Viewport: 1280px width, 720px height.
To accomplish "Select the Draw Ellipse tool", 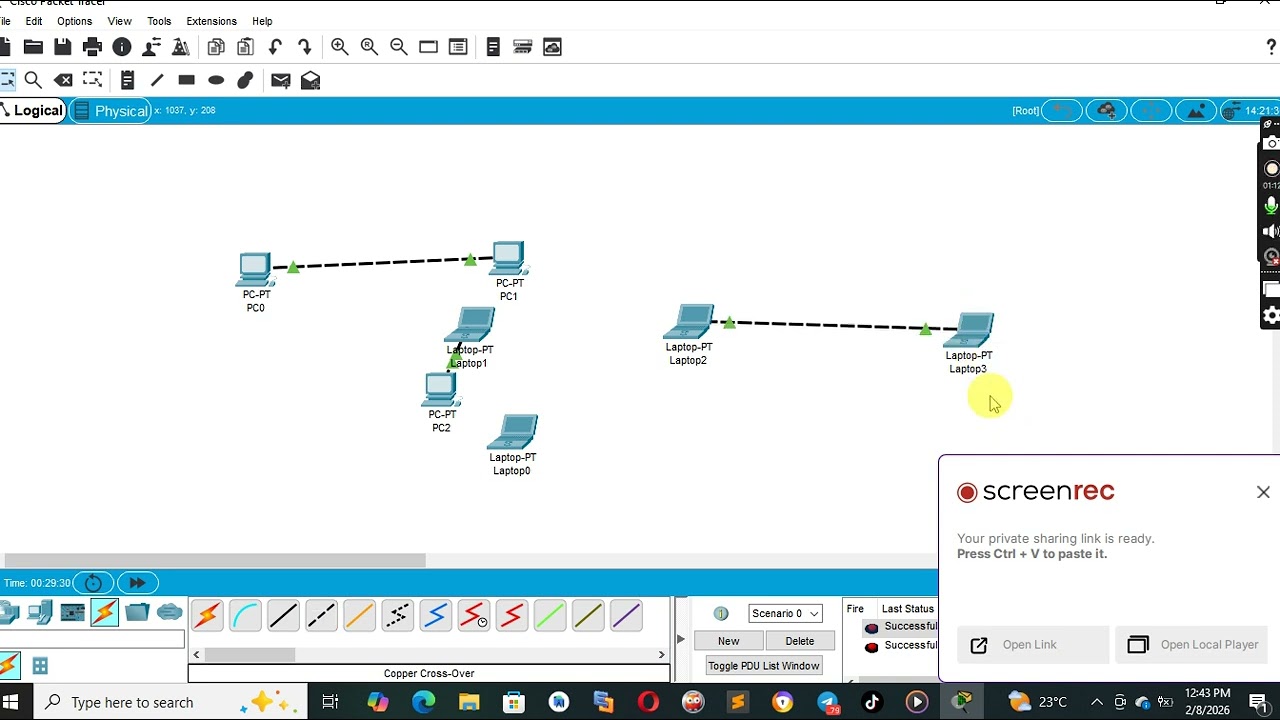I will coord(216,80).
